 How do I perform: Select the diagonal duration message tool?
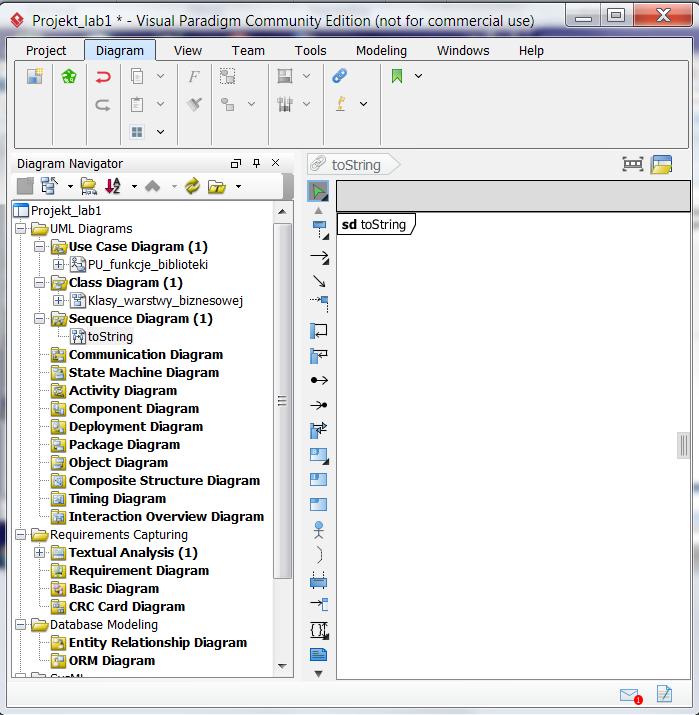pyautogui.click(x=319, y=281)
